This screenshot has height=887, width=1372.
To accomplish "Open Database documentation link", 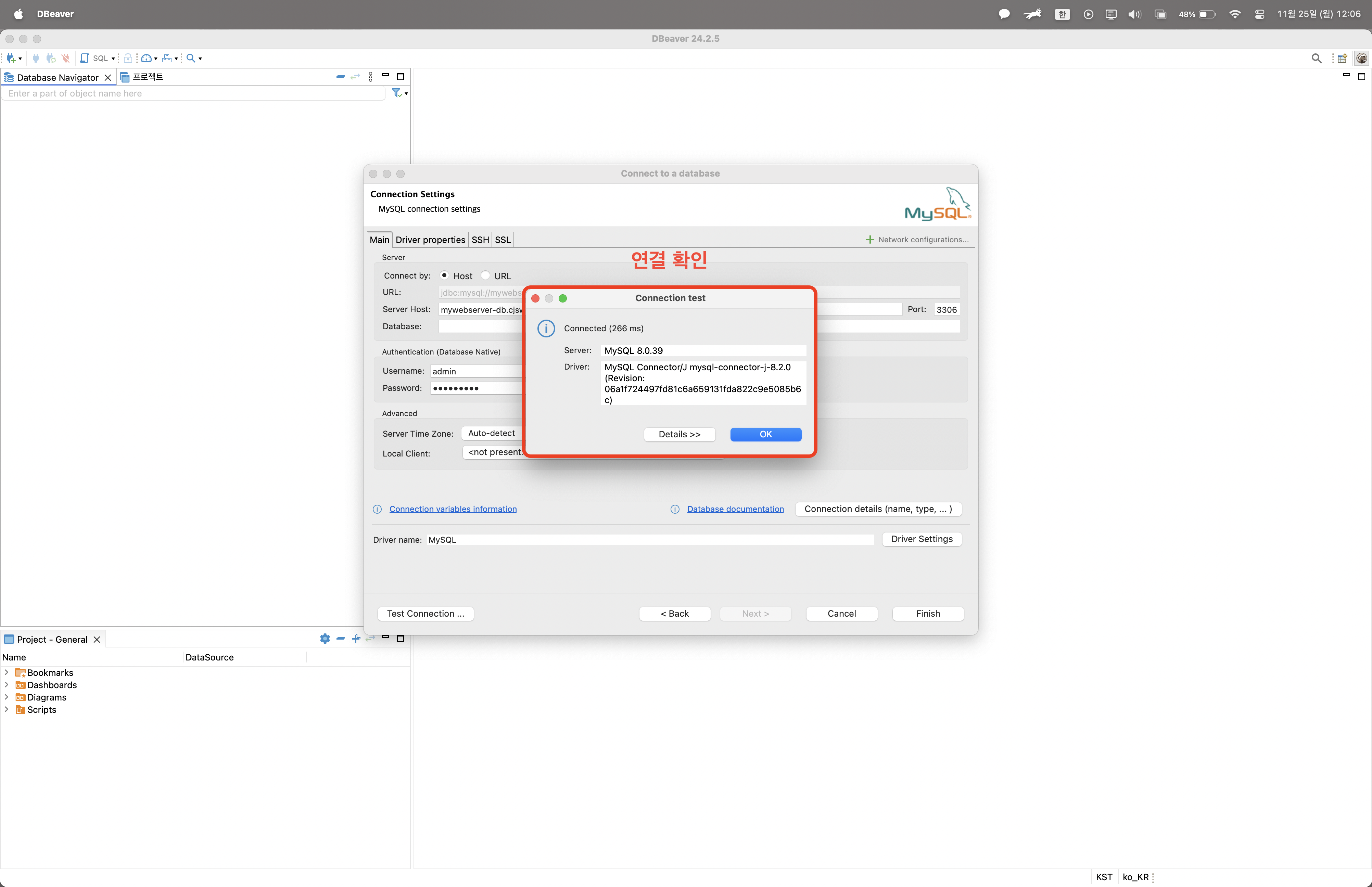I will [736, 509].
